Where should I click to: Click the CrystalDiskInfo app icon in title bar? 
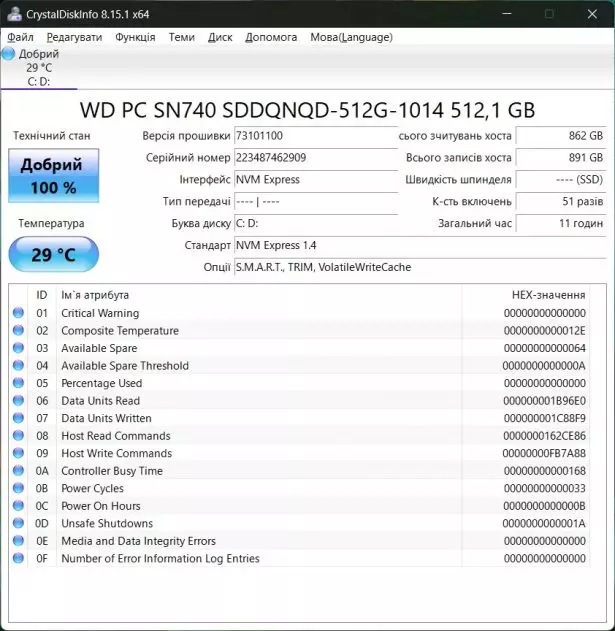click(x=13, y=14)
